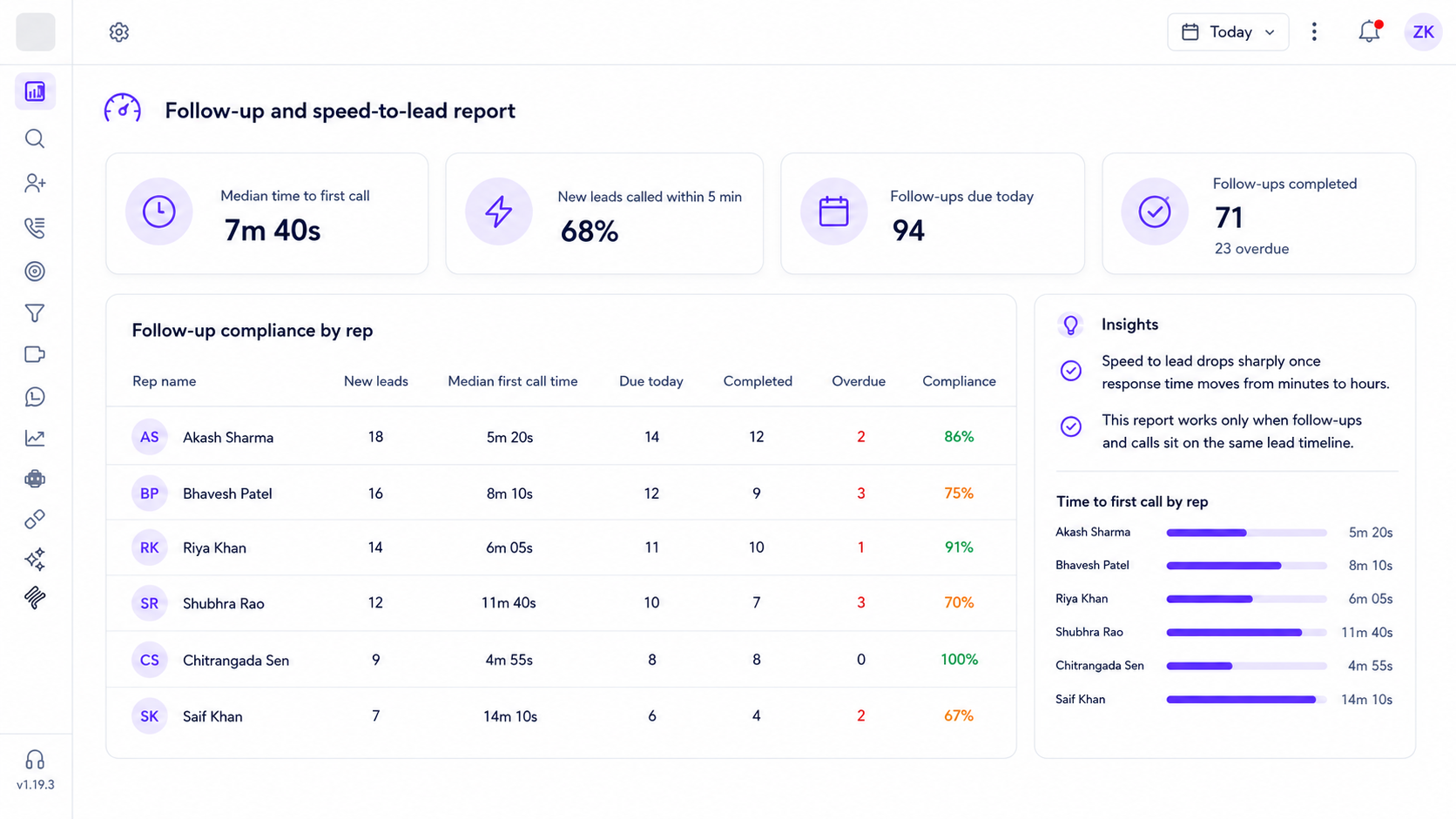
Task: Open the three-dot more options menu
Action: tap(1314, 32)
